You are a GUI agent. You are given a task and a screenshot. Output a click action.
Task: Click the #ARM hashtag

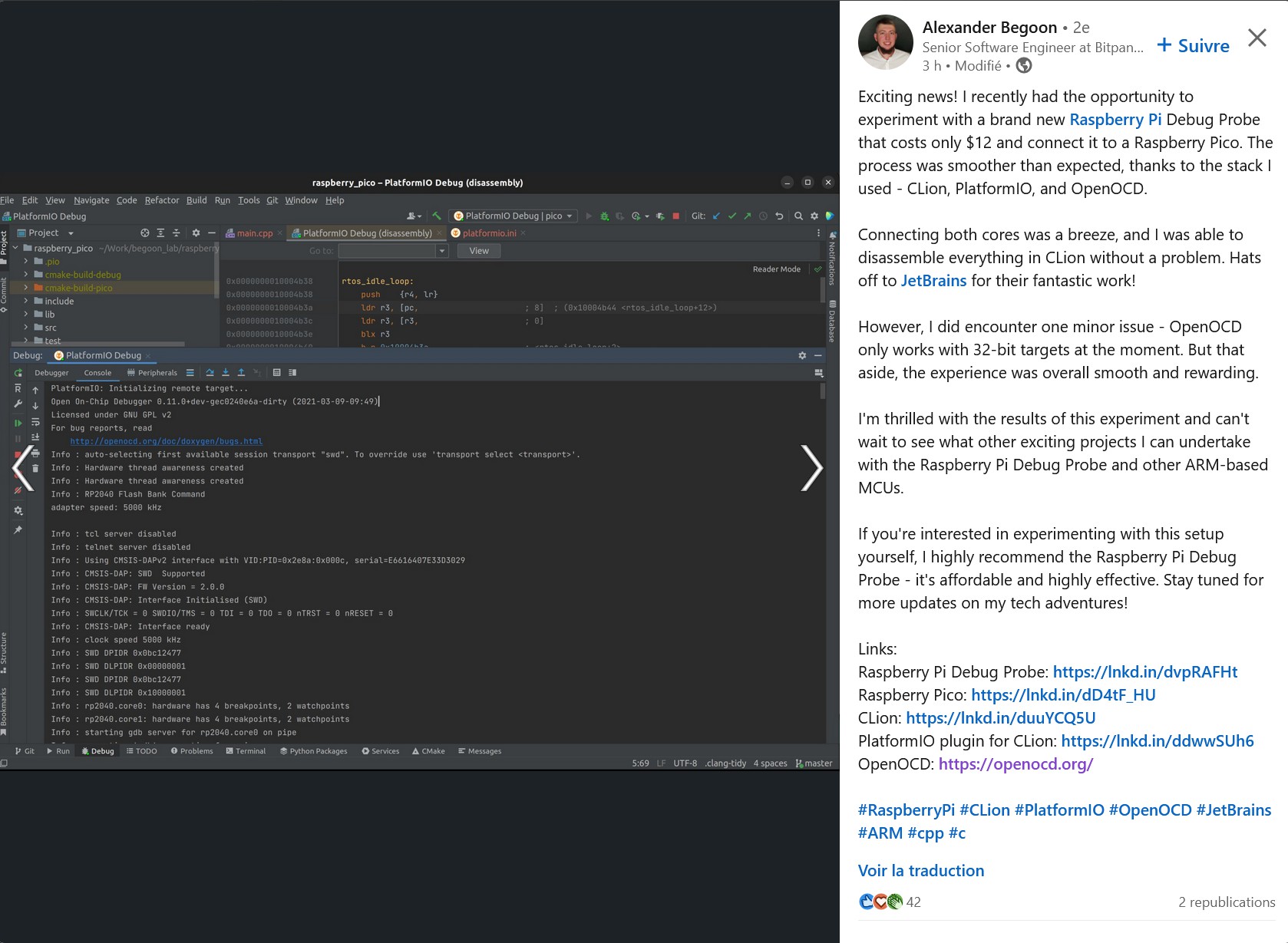[880, 833]
